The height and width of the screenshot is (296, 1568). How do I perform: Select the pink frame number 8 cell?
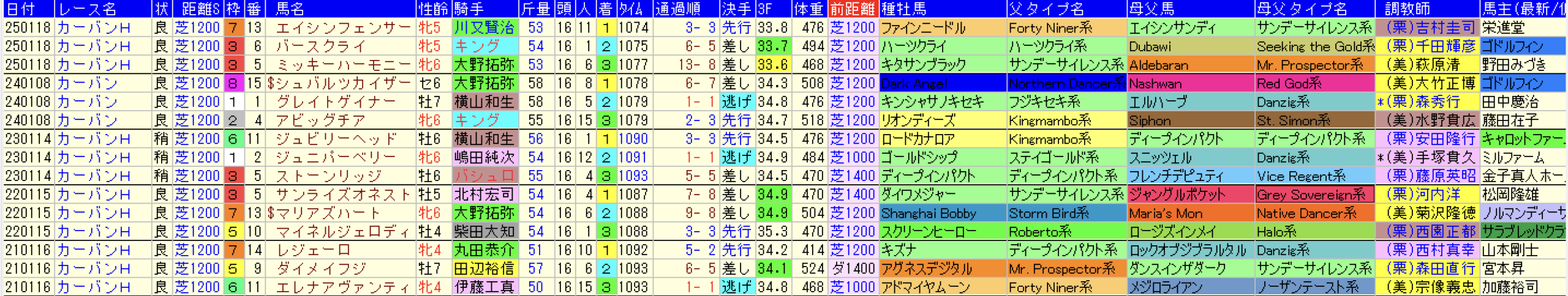point(233,83)
